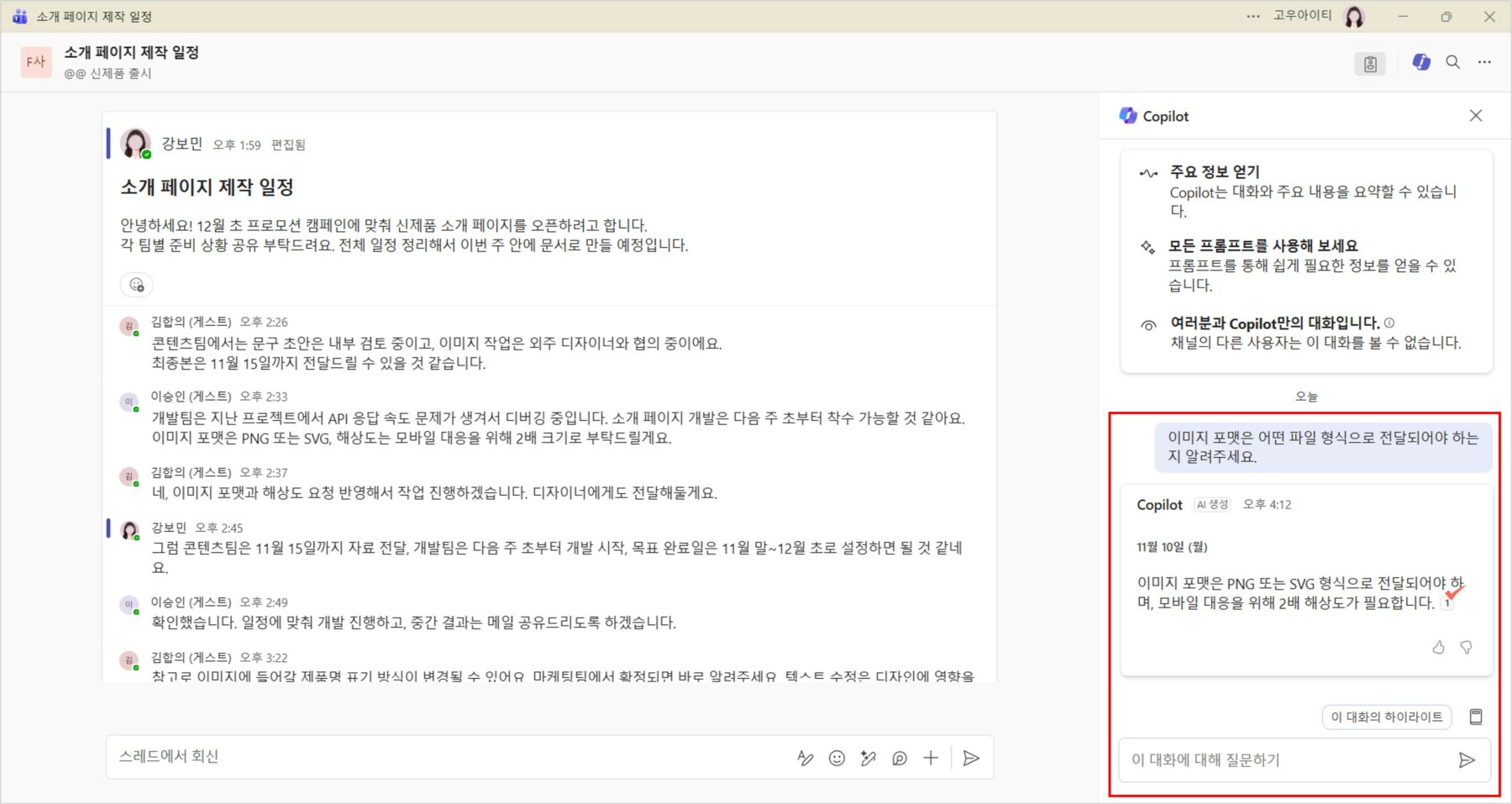The image size is (1512, 804).
Task: Send the thread reply
Action: pyautogui.click(x=971, y=758)
